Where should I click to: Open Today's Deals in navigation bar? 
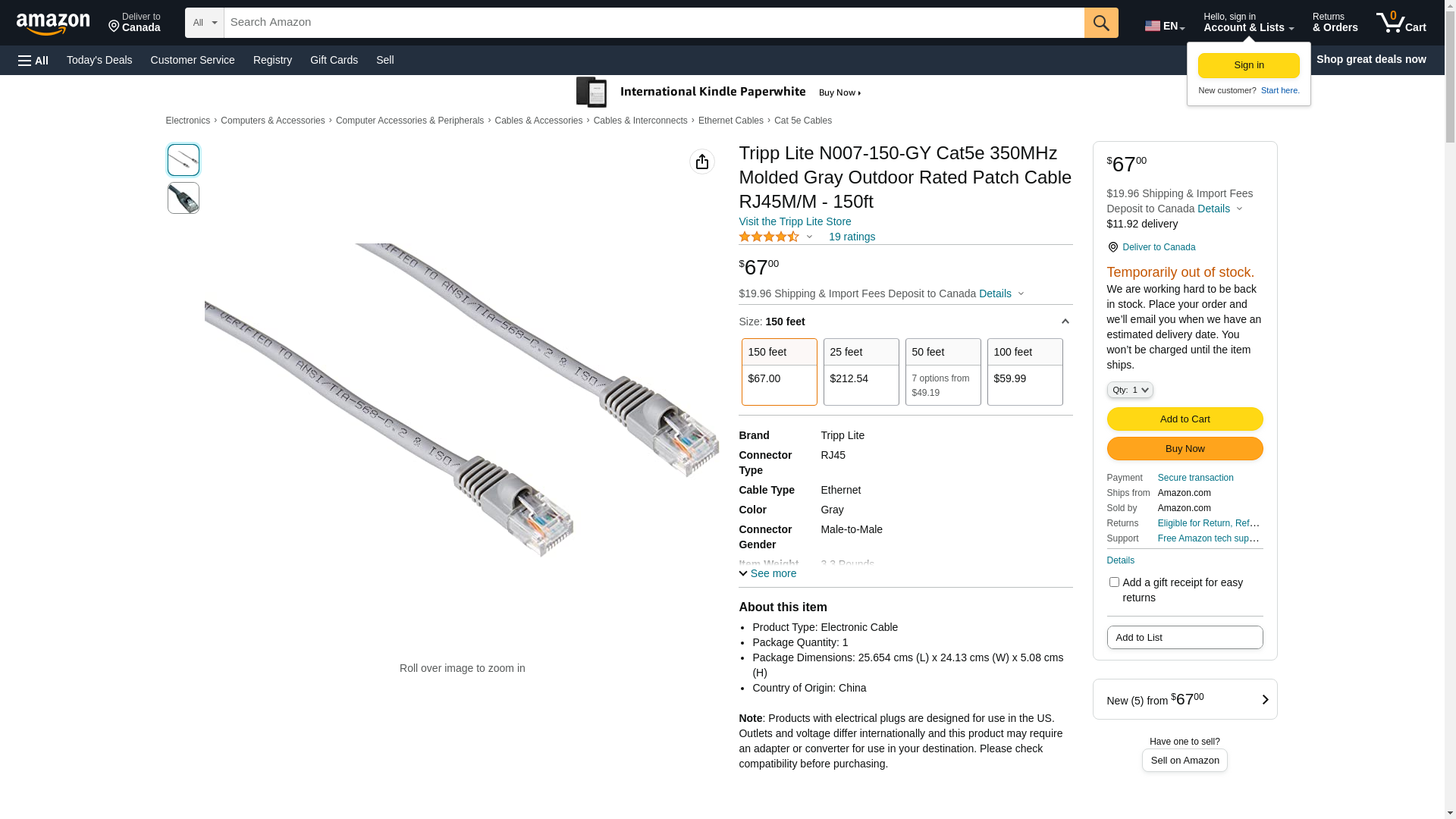coord(99,60)
